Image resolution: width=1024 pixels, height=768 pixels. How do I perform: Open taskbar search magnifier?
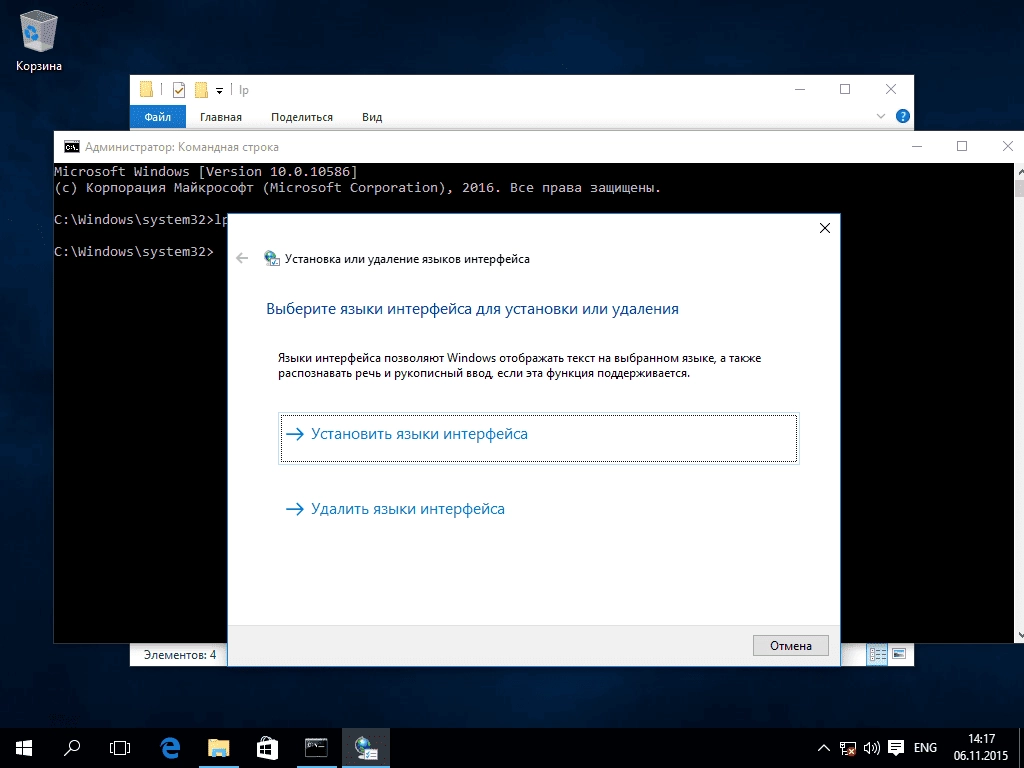[72, 748]
